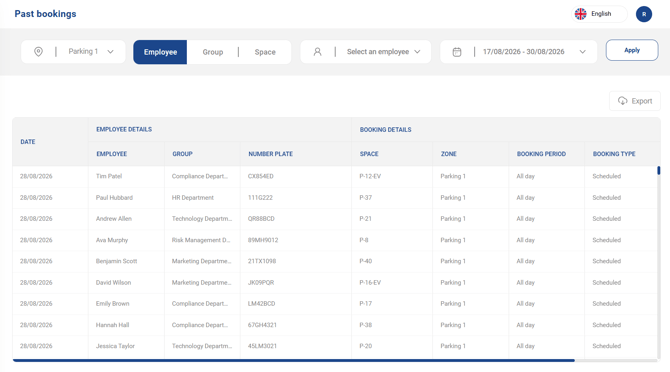Click the EMPLOYEE column header
This screenshot has height=372, width=670.
pos(112,154)
